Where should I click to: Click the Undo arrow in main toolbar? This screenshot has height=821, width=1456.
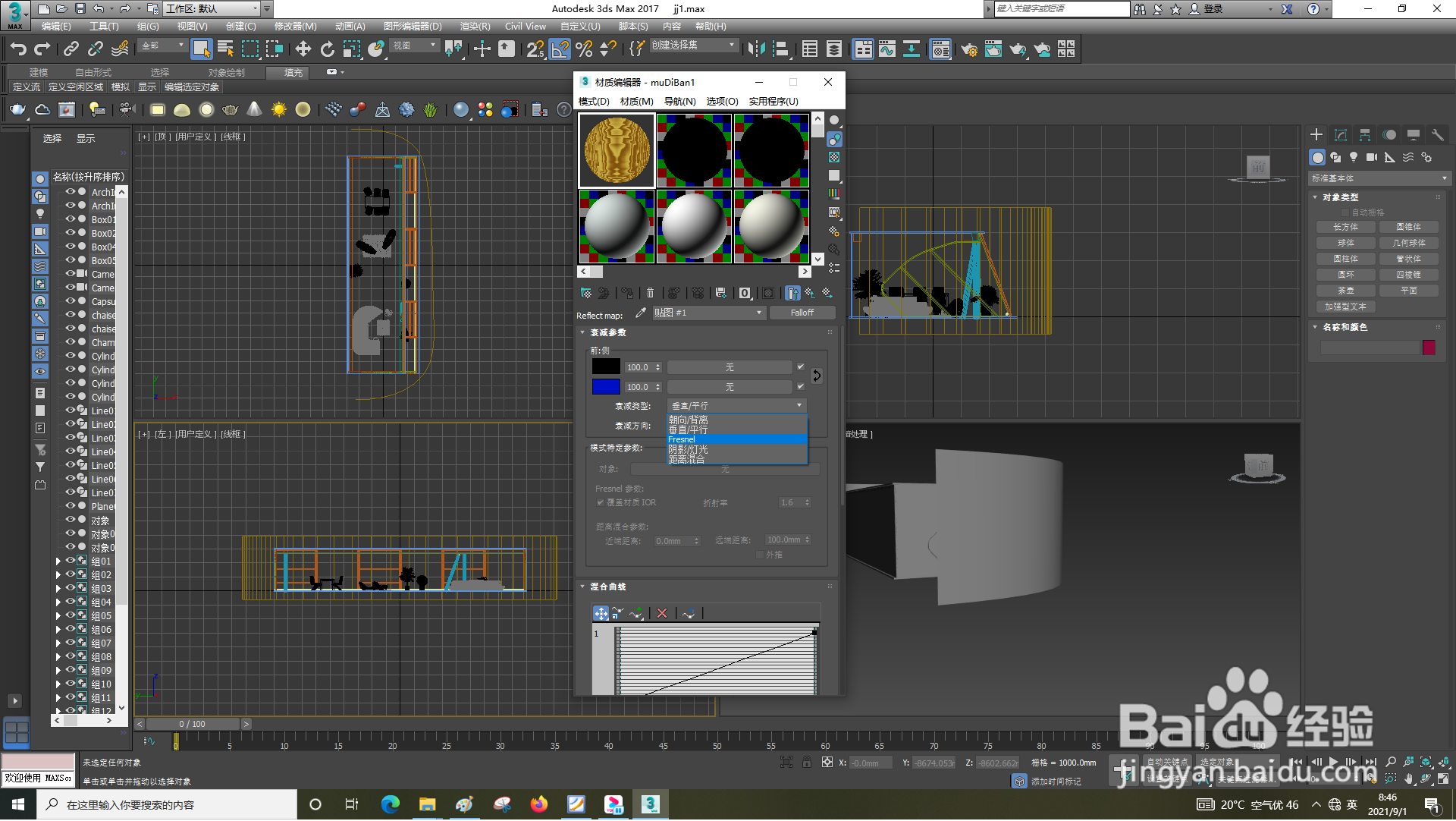18,49
